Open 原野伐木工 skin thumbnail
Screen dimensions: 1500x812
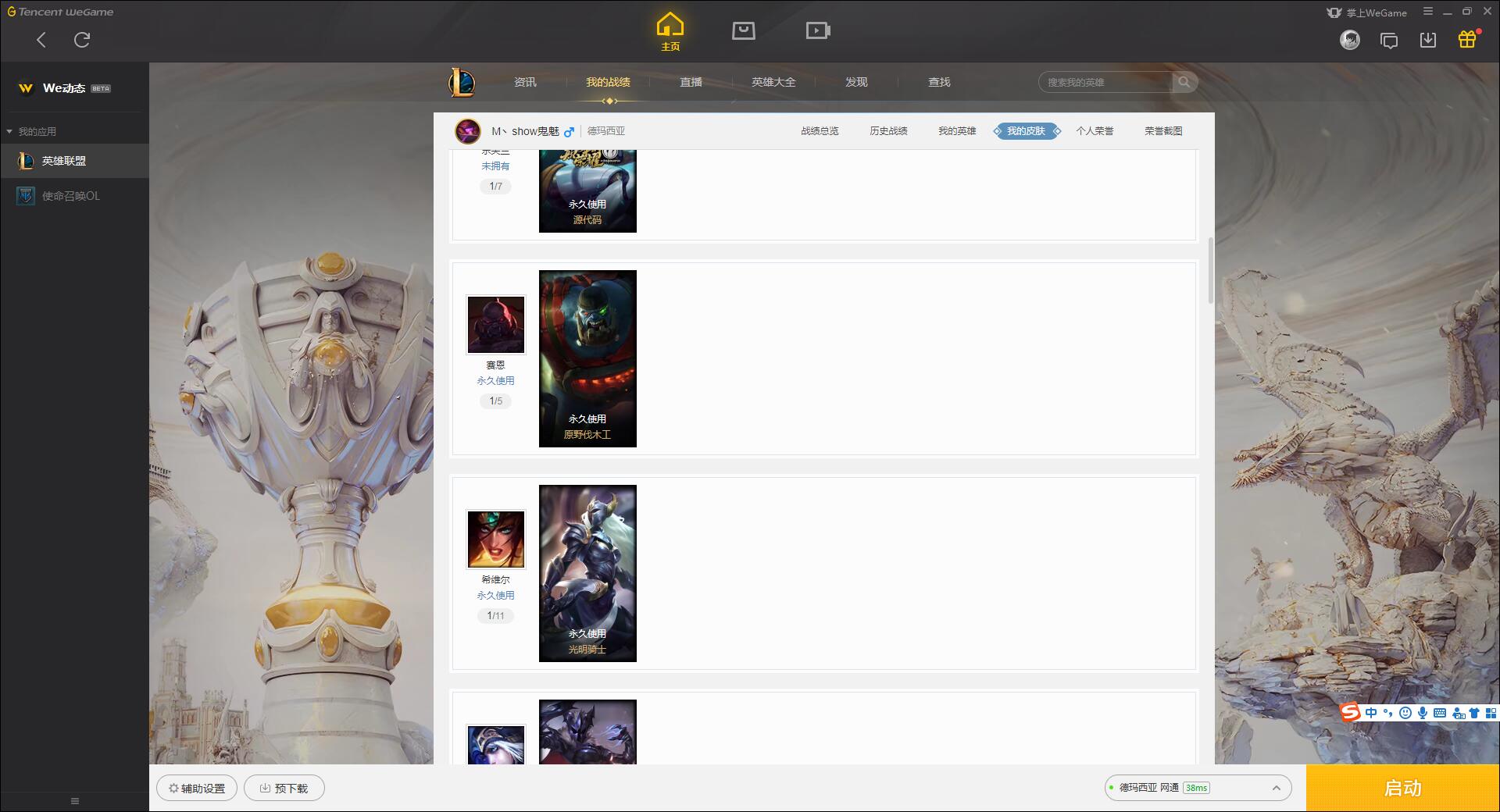[x=587, y=358]
